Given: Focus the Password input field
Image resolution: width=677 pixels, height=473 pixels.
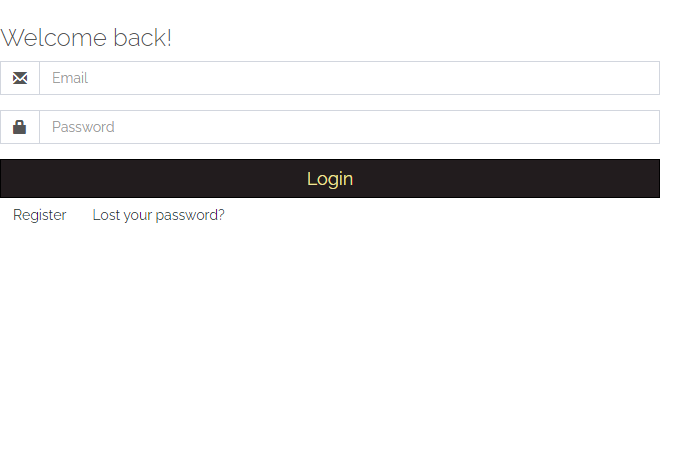Looking at the screenshot, I should click(349, 127).
